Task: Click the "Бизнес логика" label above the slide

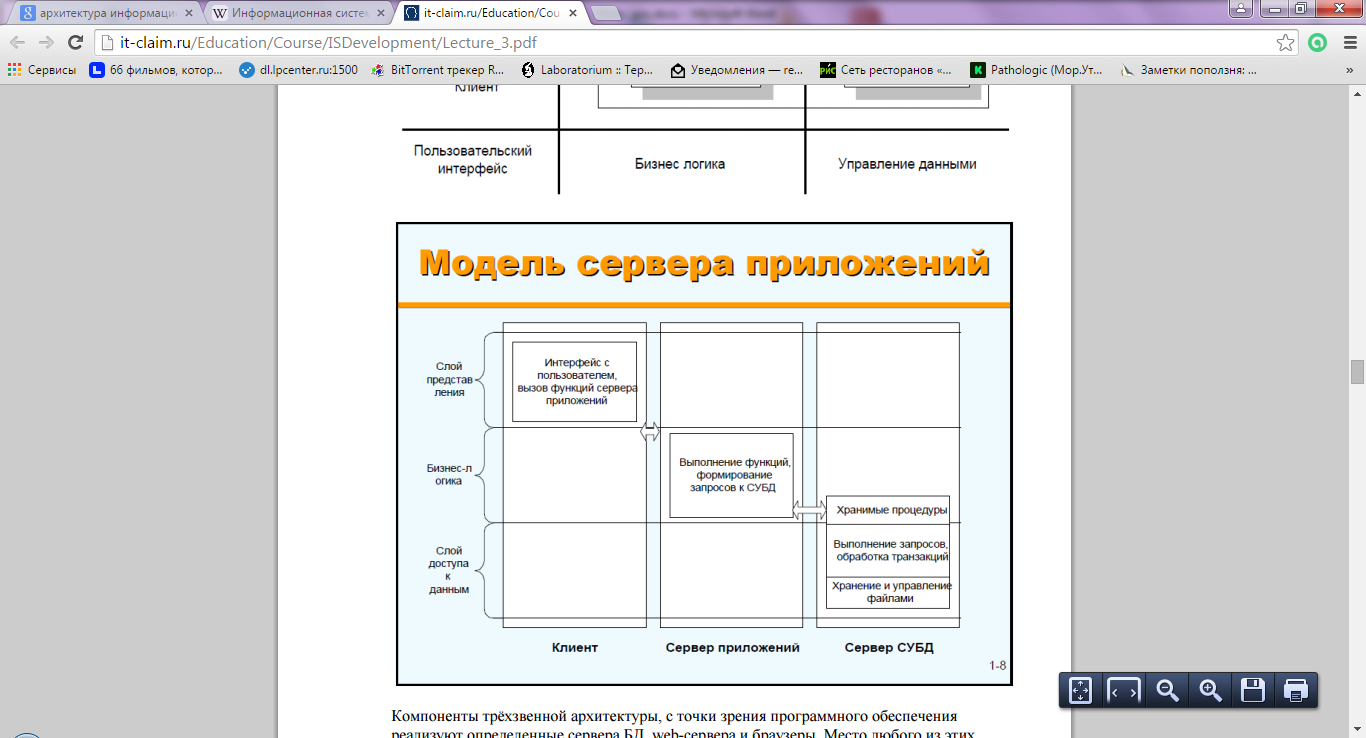Action: click(680, 163)
